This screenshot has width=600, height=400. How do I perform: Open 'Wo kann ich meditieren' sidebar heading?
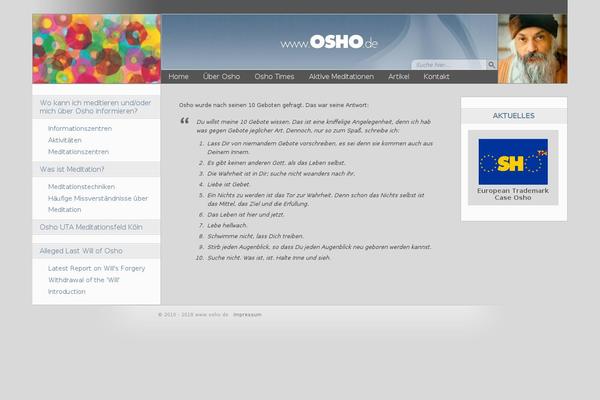(x=95, y=107)
